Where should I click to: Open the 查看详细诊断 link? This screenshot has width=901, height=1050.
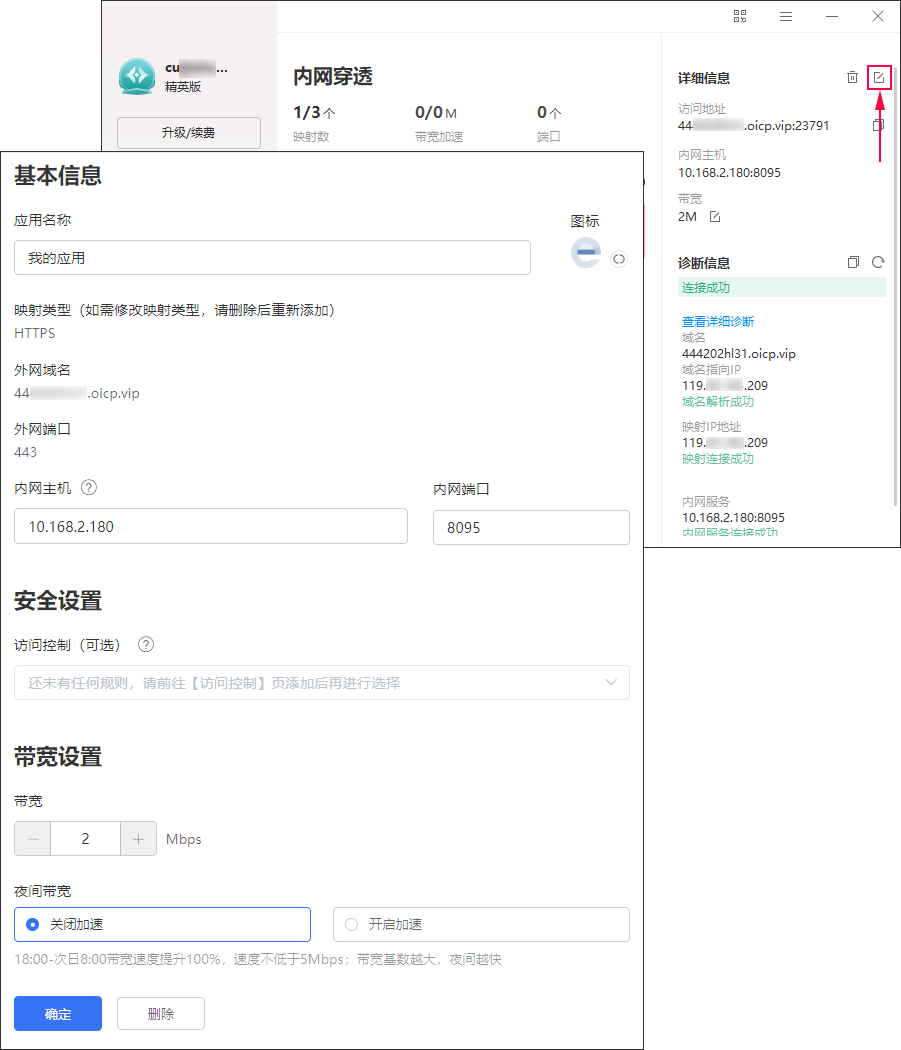point(717,321)
